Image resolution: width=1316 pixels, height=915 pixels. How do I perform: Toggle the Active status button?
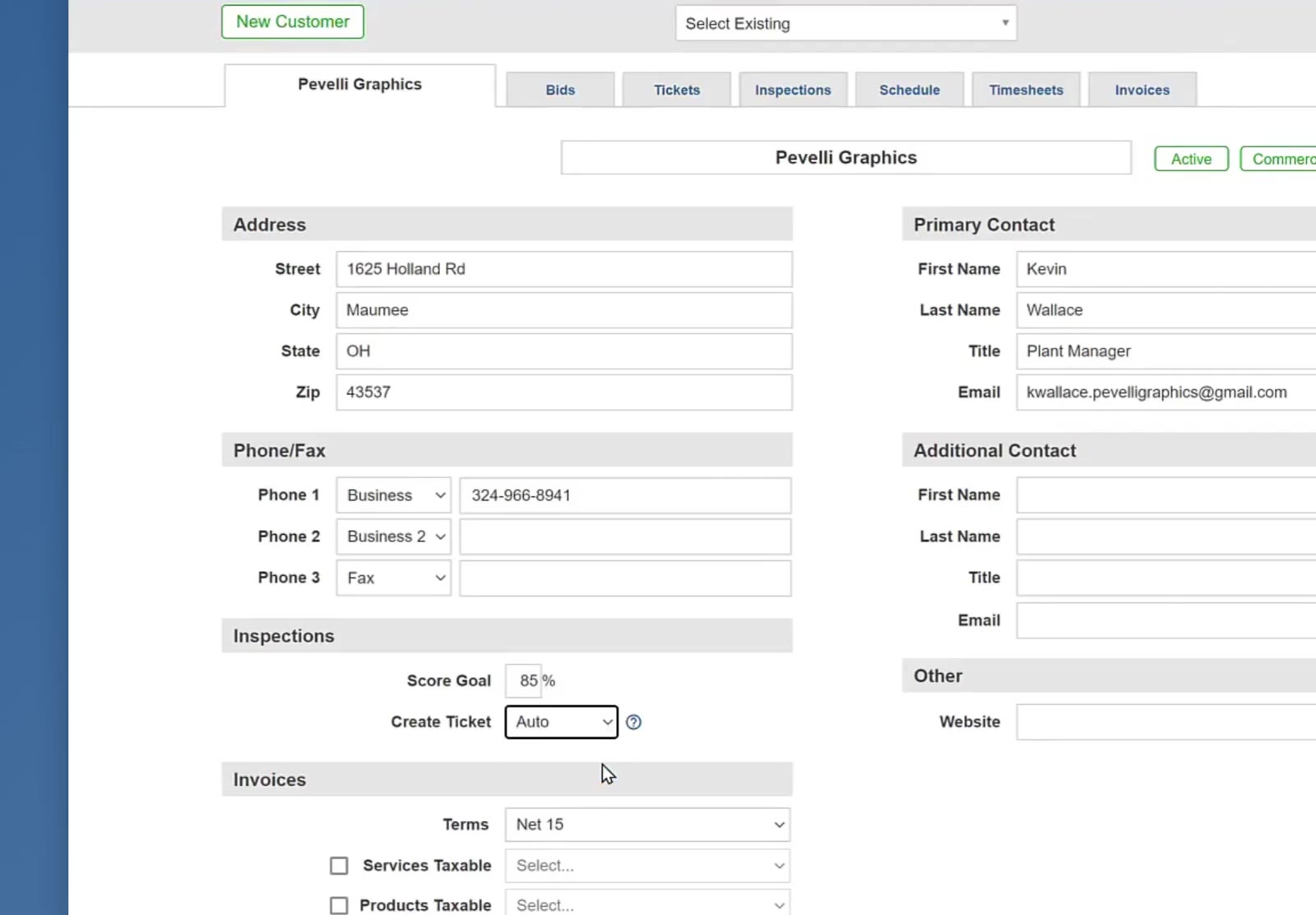click(x=1191, y=159)
